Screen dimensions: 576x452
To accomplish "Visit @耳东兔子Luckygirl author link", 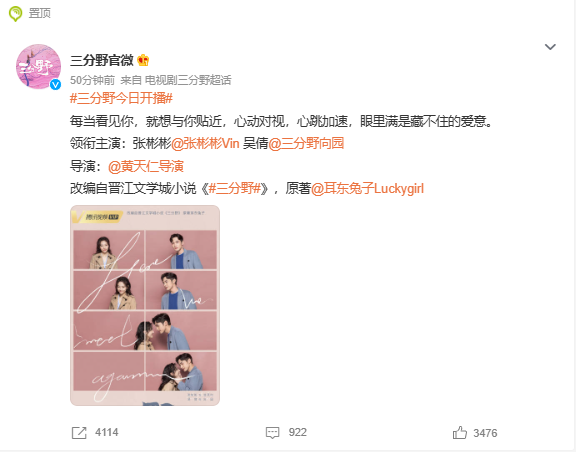I will (367, 189).
